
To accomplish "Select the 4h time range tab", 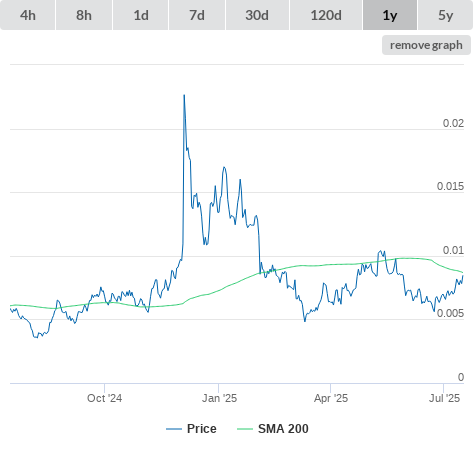I will pyautogui.click(x=27, y=15).
